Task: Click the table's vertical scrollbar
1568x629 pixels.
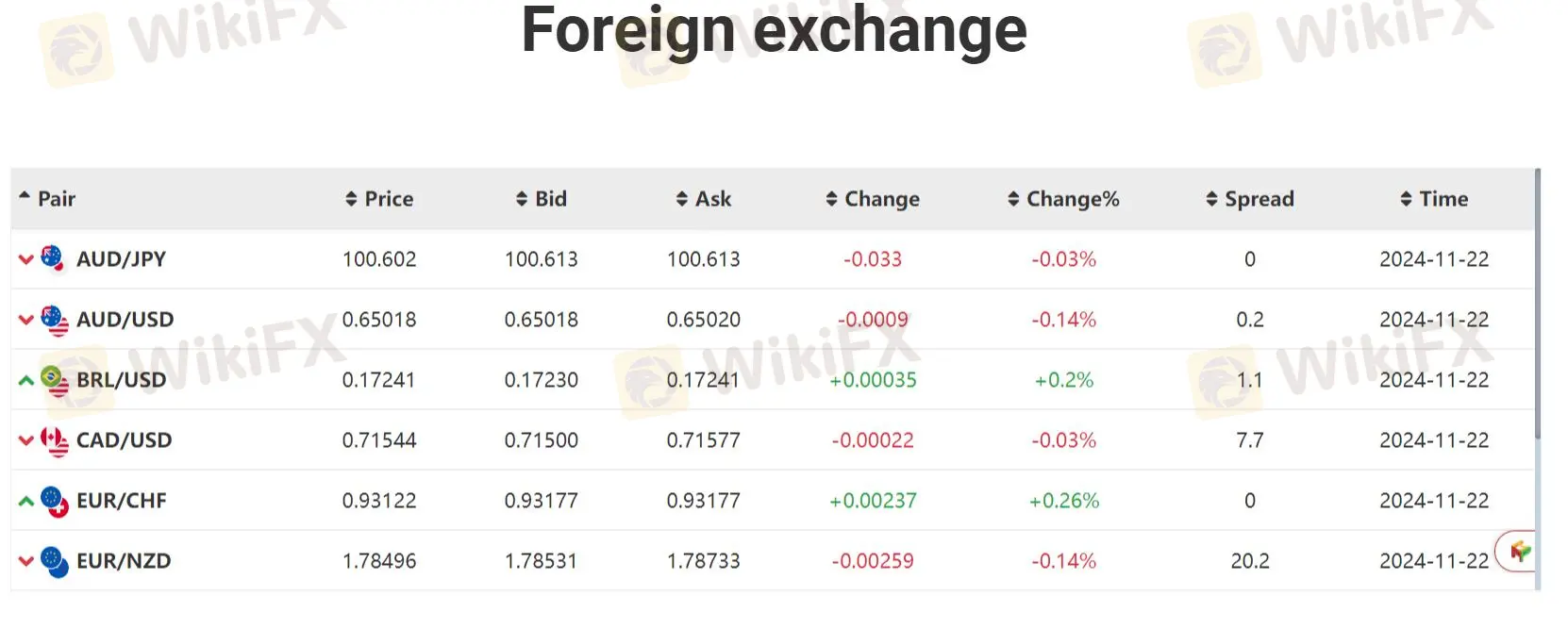Action: [1538, 302]
